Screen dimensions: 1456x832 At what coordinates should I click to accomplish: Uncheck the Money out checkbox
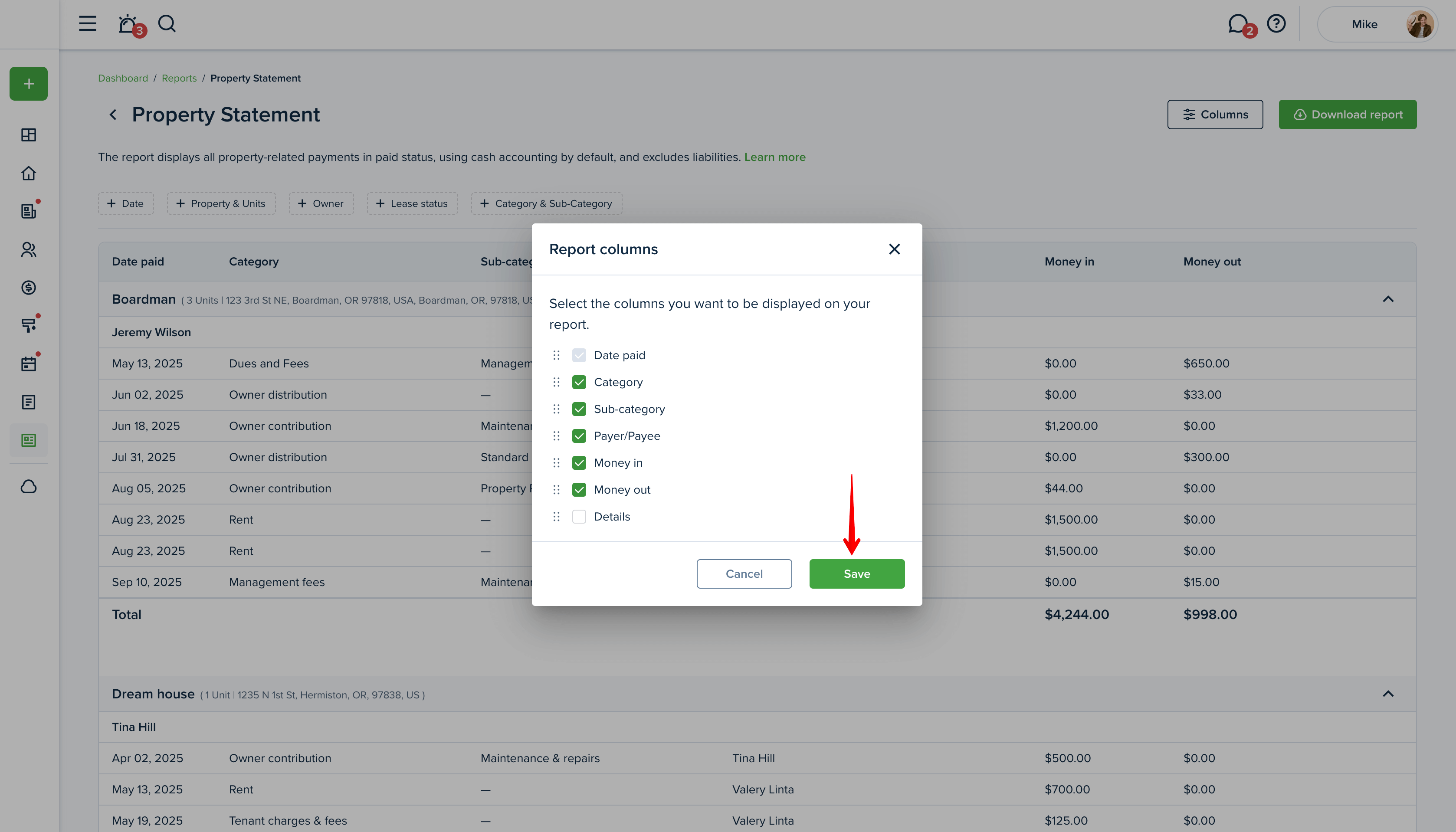(579, 490)
